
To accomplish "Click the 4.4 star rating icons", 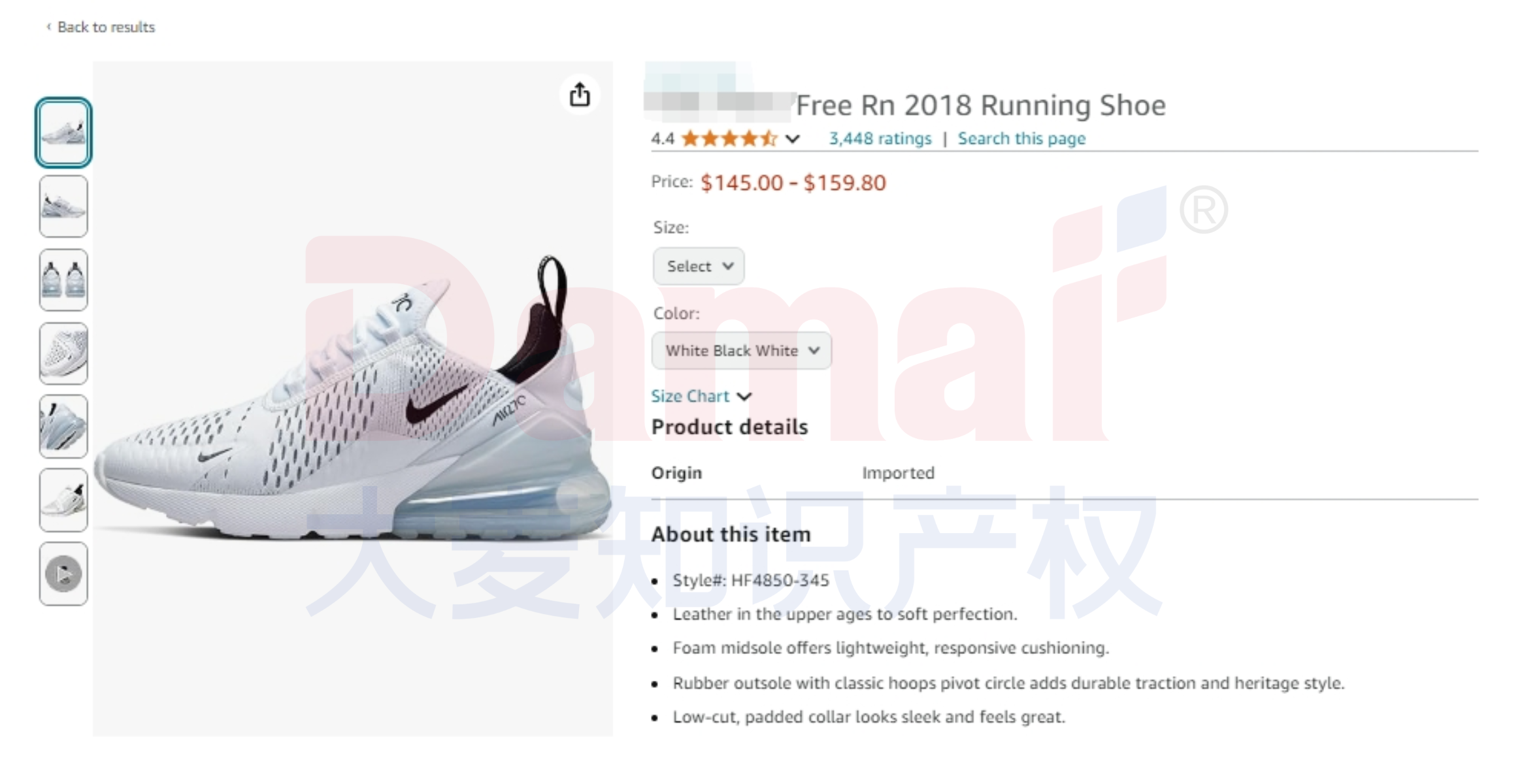I will pos(729,139).
